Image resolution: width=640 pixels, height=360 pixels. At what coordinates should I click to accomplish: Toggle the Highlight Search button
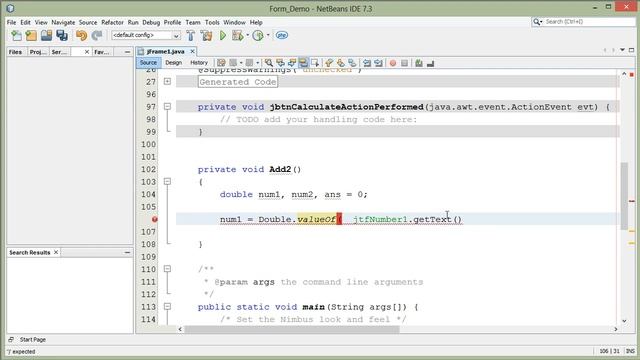pos(303,63)
